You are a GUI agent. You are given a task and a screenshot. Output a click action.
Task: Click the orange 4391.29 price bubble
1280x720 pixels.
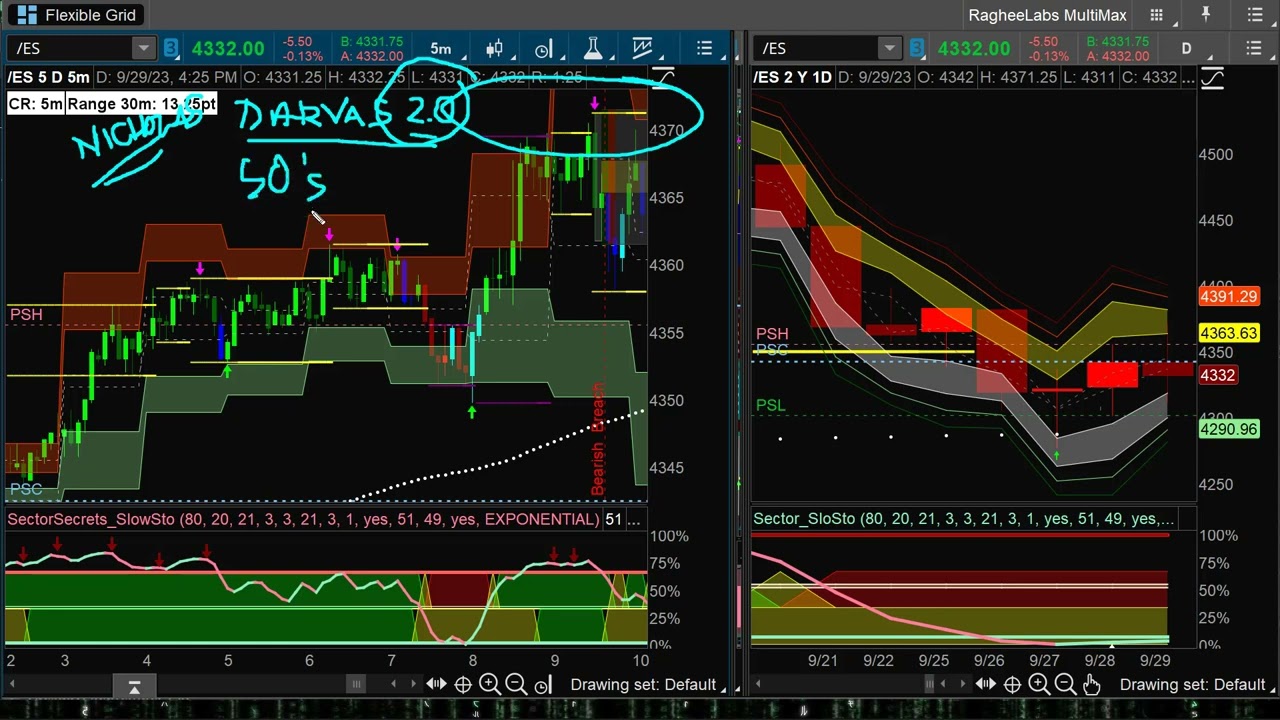point(1229,297)
